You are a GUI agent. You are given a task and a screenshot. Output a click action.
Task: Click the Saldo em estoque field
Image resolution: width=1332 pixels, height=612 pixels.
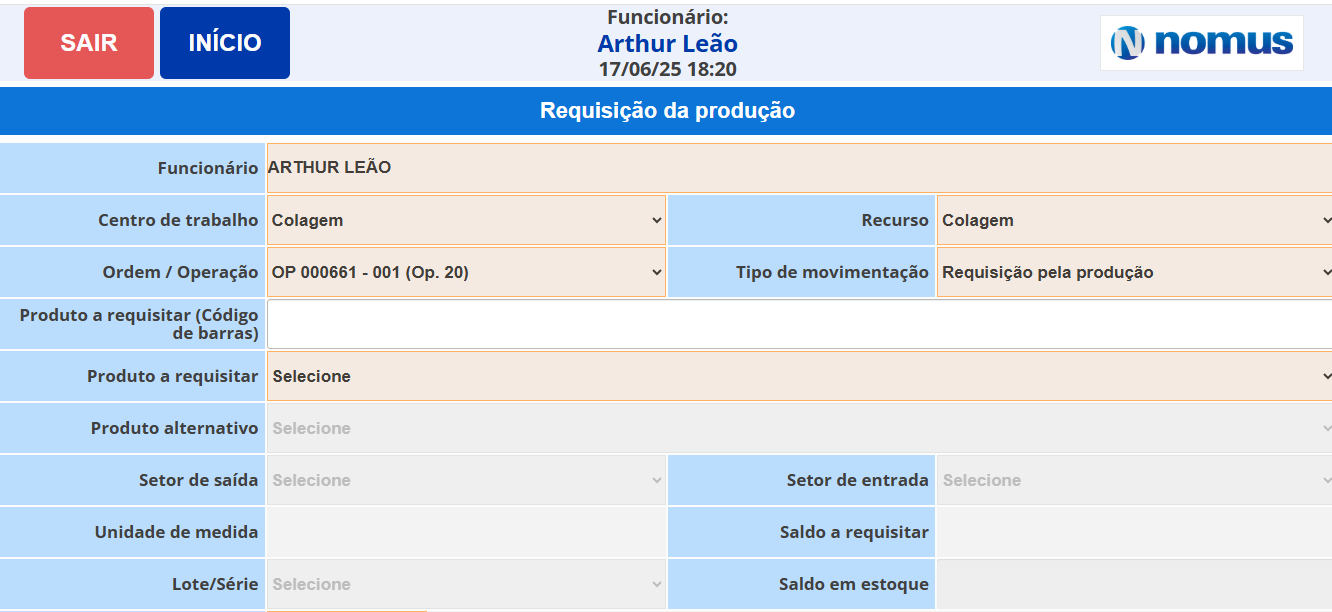pyautogui.click(x=1134, y=584)
